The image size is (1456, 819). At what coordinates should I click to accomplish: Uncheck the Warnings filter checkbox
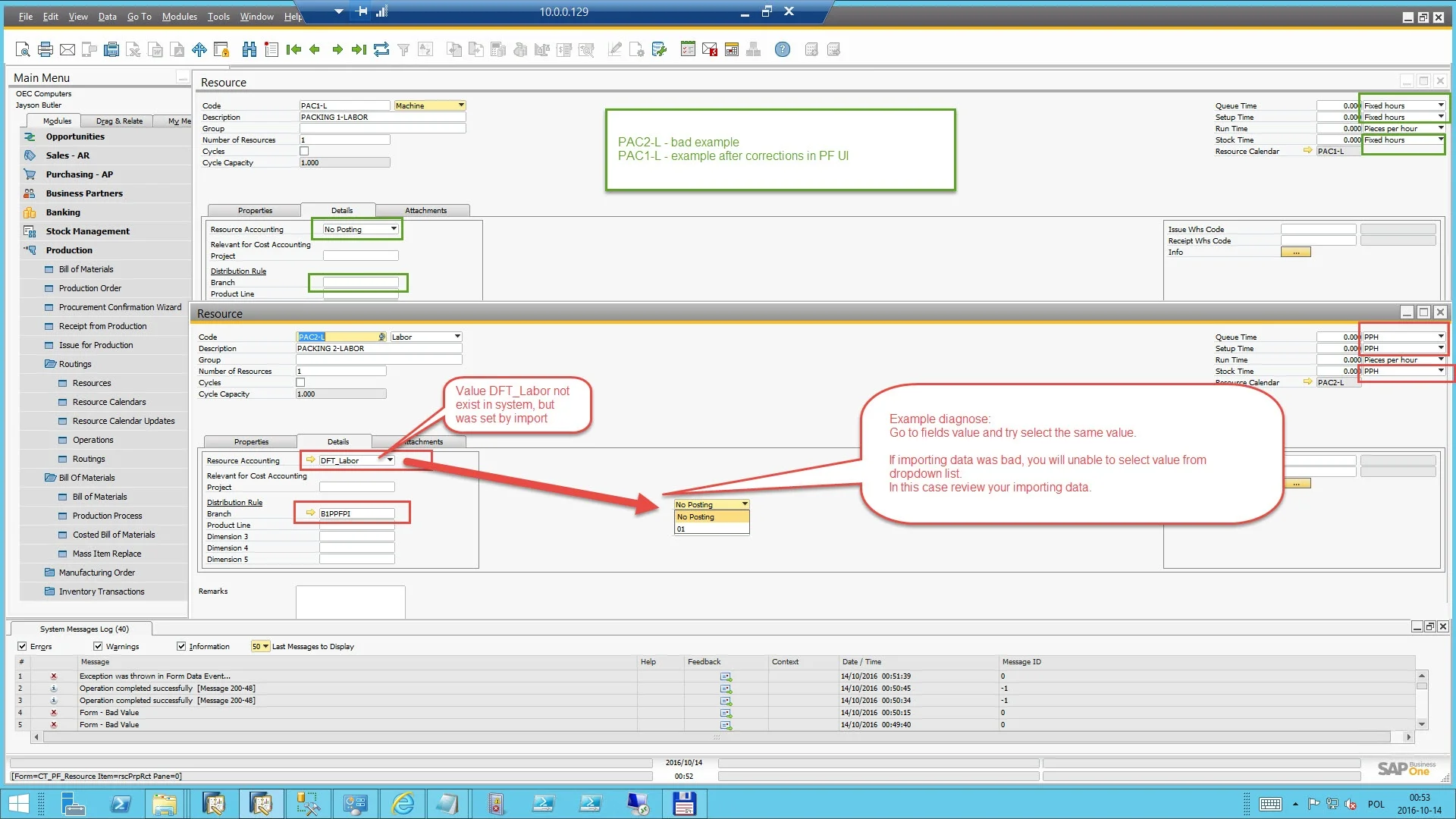pos(98,647)
